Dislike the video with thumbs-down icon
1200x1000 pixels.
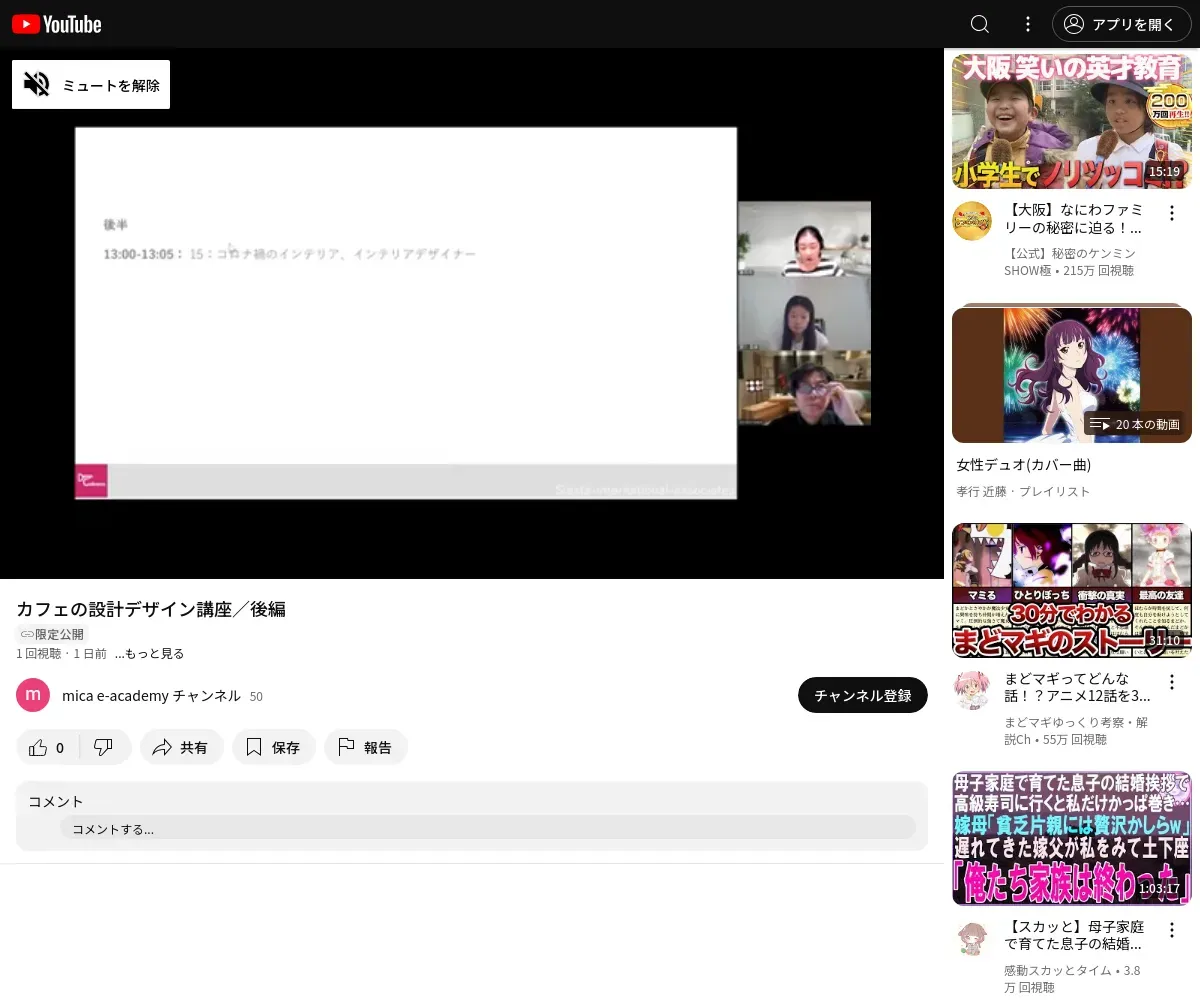tap(103, 747)
